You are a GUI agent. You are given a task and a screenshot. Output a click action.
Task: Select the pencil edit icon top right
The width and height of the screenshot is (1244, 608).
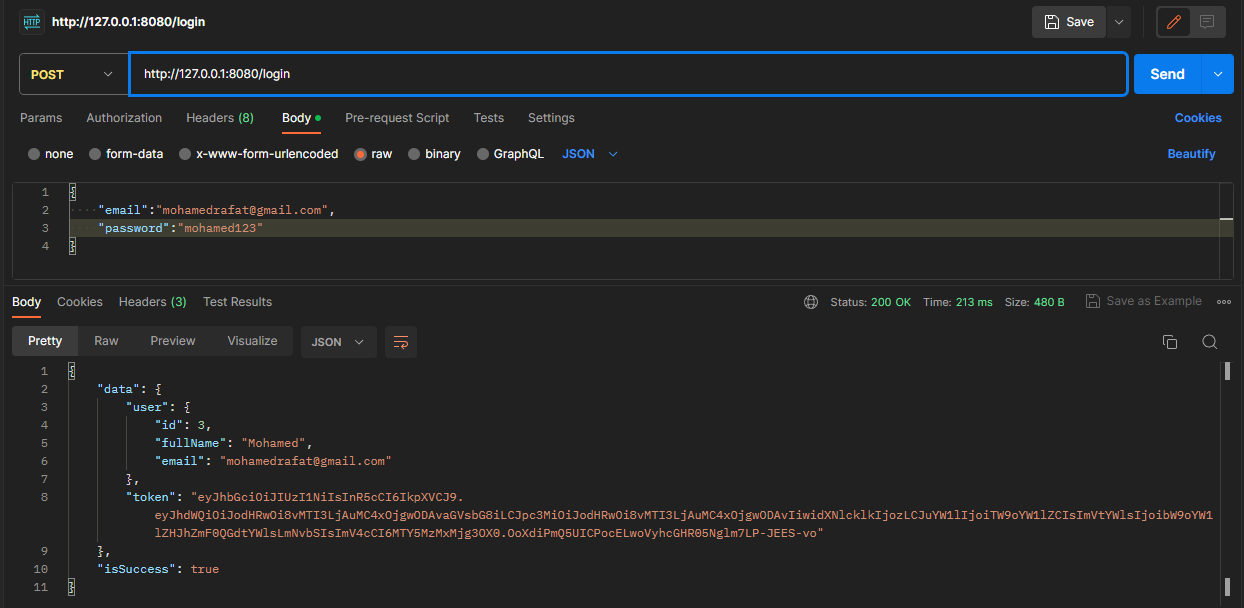click(x=1172, y=21)
